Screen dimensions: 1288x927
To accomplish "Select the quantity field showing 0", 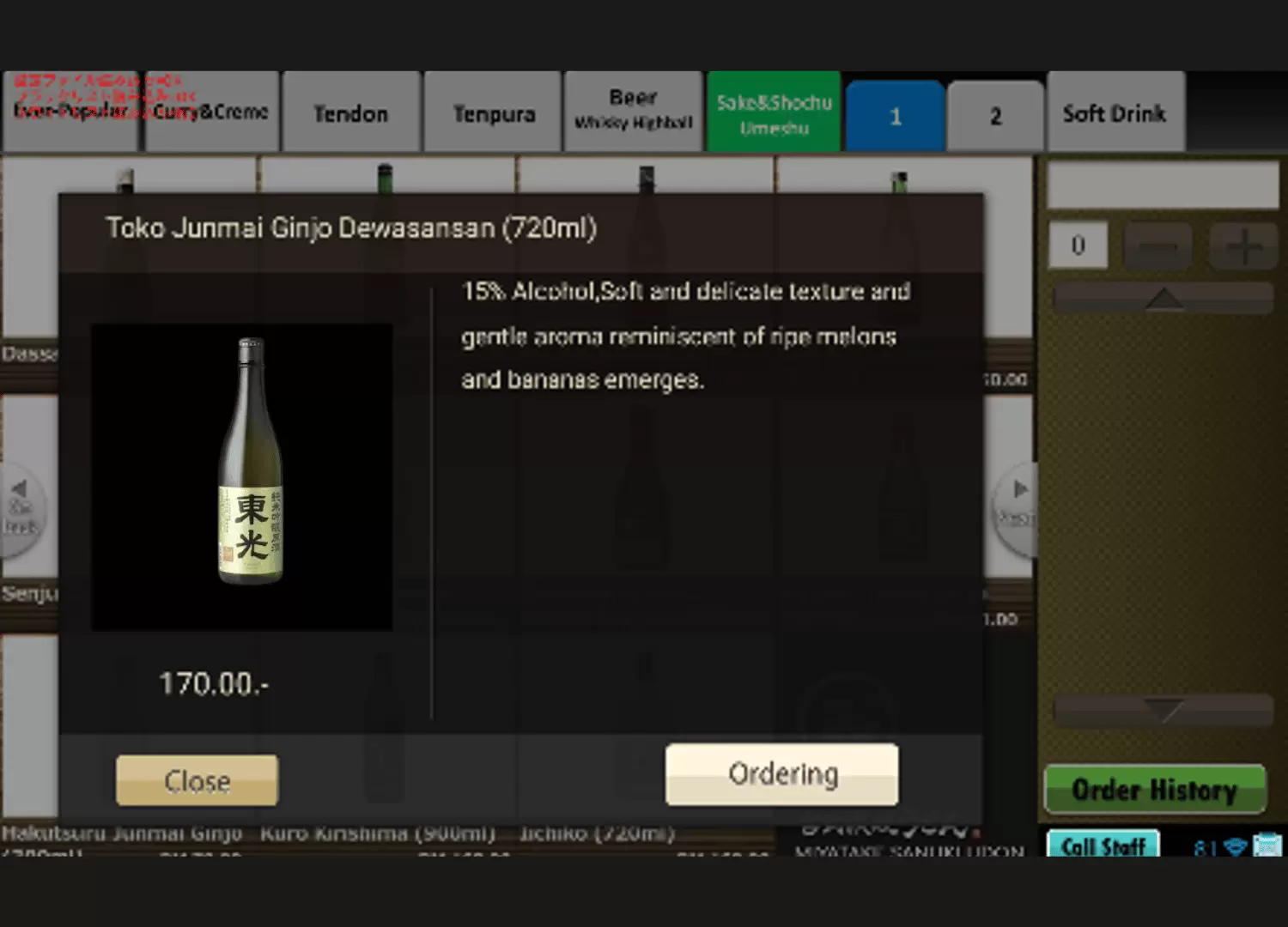I will 1078,246.
